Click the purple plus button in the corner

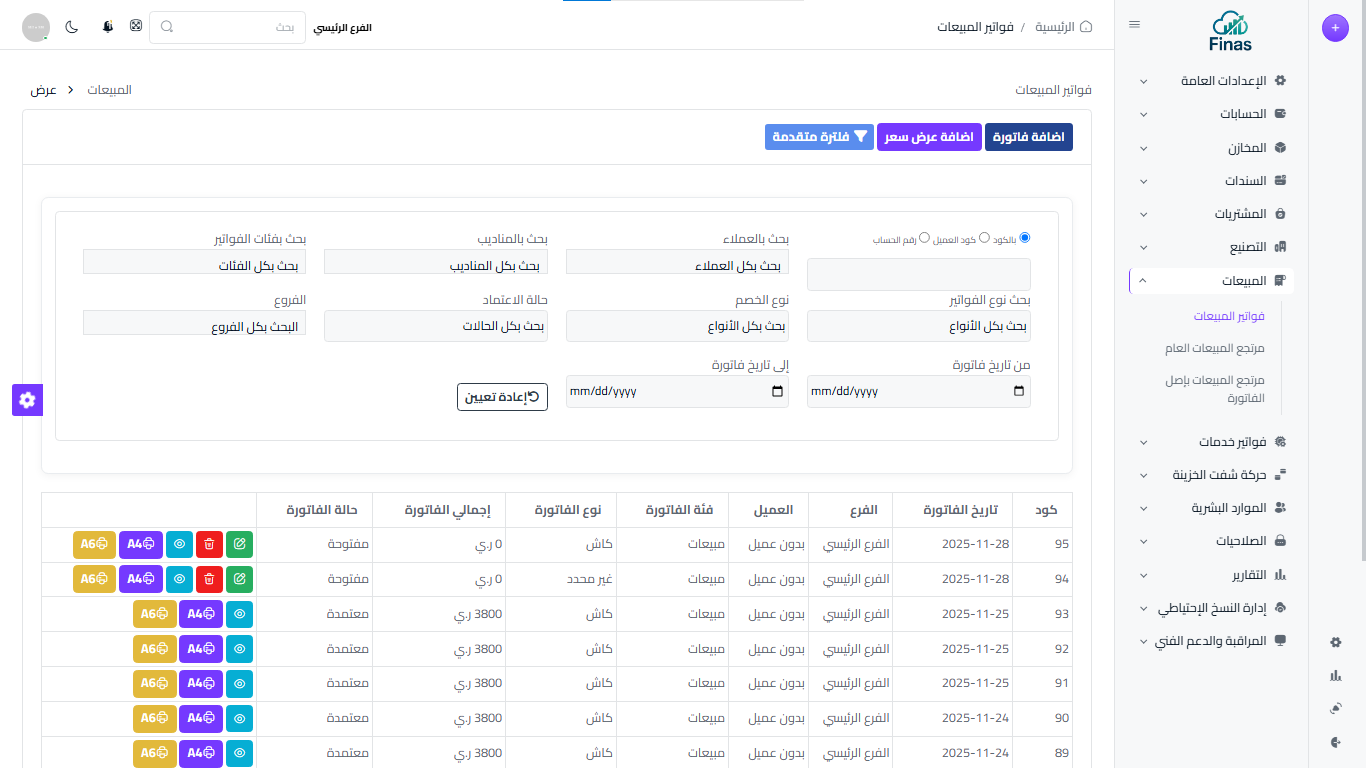pyautogui.click(x=1335, y=29)
